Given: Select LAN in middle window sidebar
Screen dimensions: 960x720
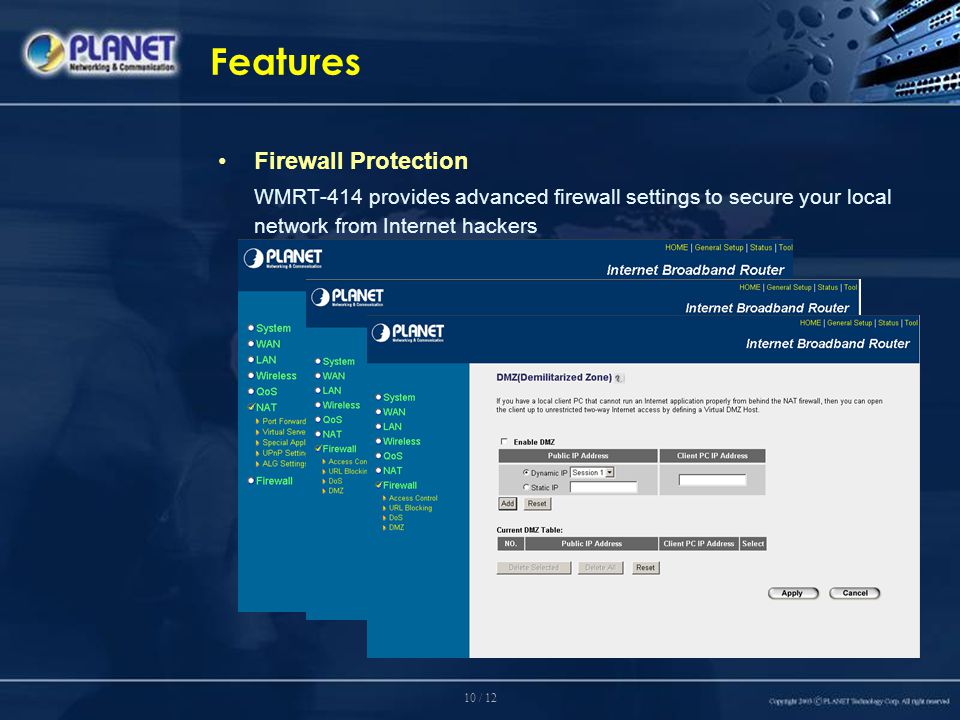Looking at the screenshot, I should tap(332, 391).
